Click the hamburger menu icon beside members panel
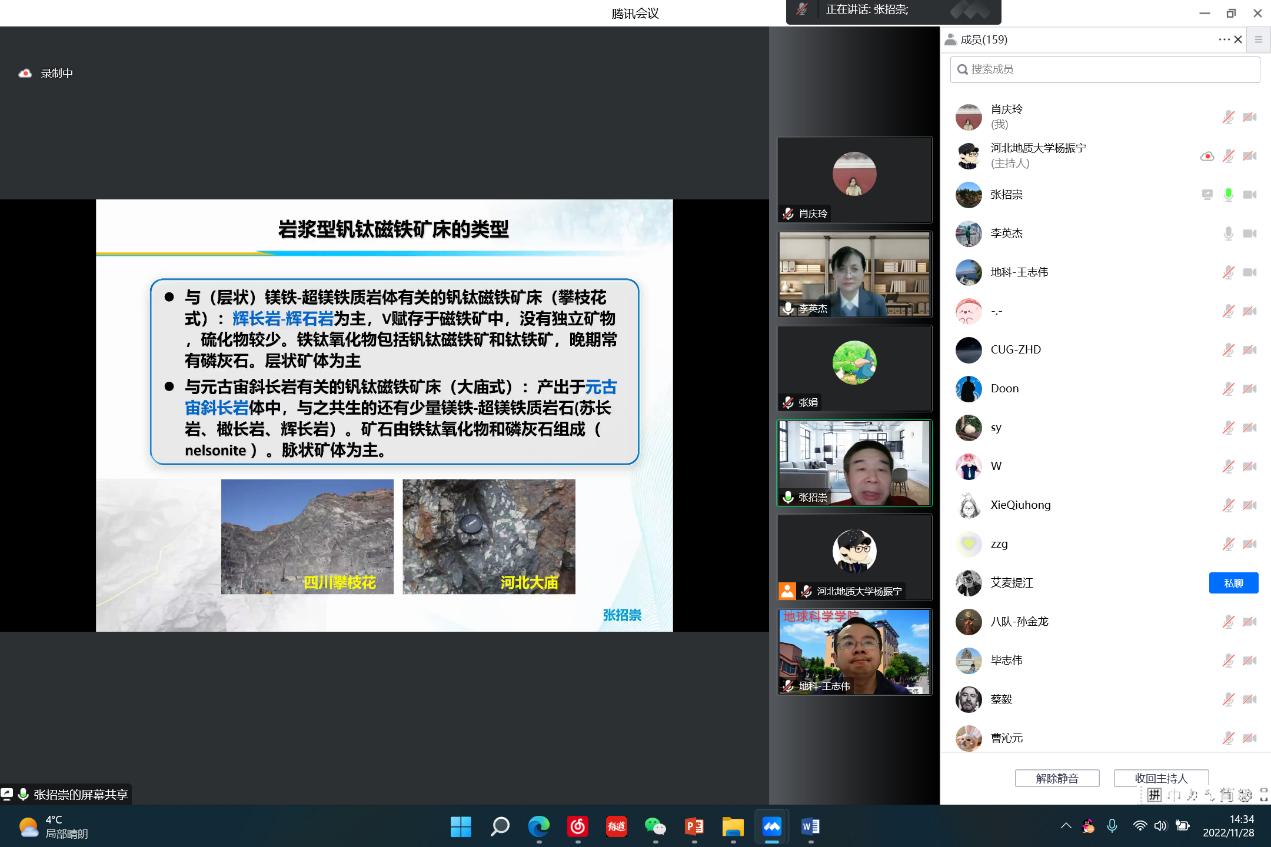This screenshot has width=1271, height=847. coord(1259,40)
